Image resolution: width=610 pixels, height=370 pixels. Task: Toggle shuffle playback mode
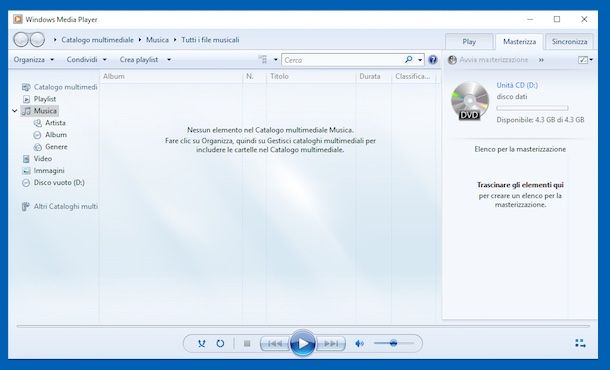(201, 344)
